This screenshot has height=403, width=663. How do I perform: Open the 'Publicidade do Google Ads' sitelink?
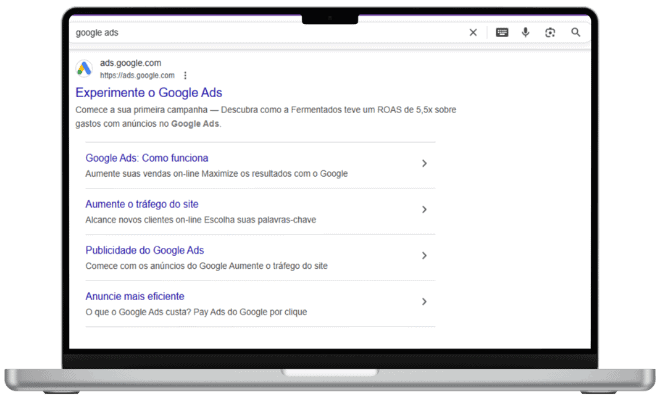pyautogui.click(x=145, y=250)
